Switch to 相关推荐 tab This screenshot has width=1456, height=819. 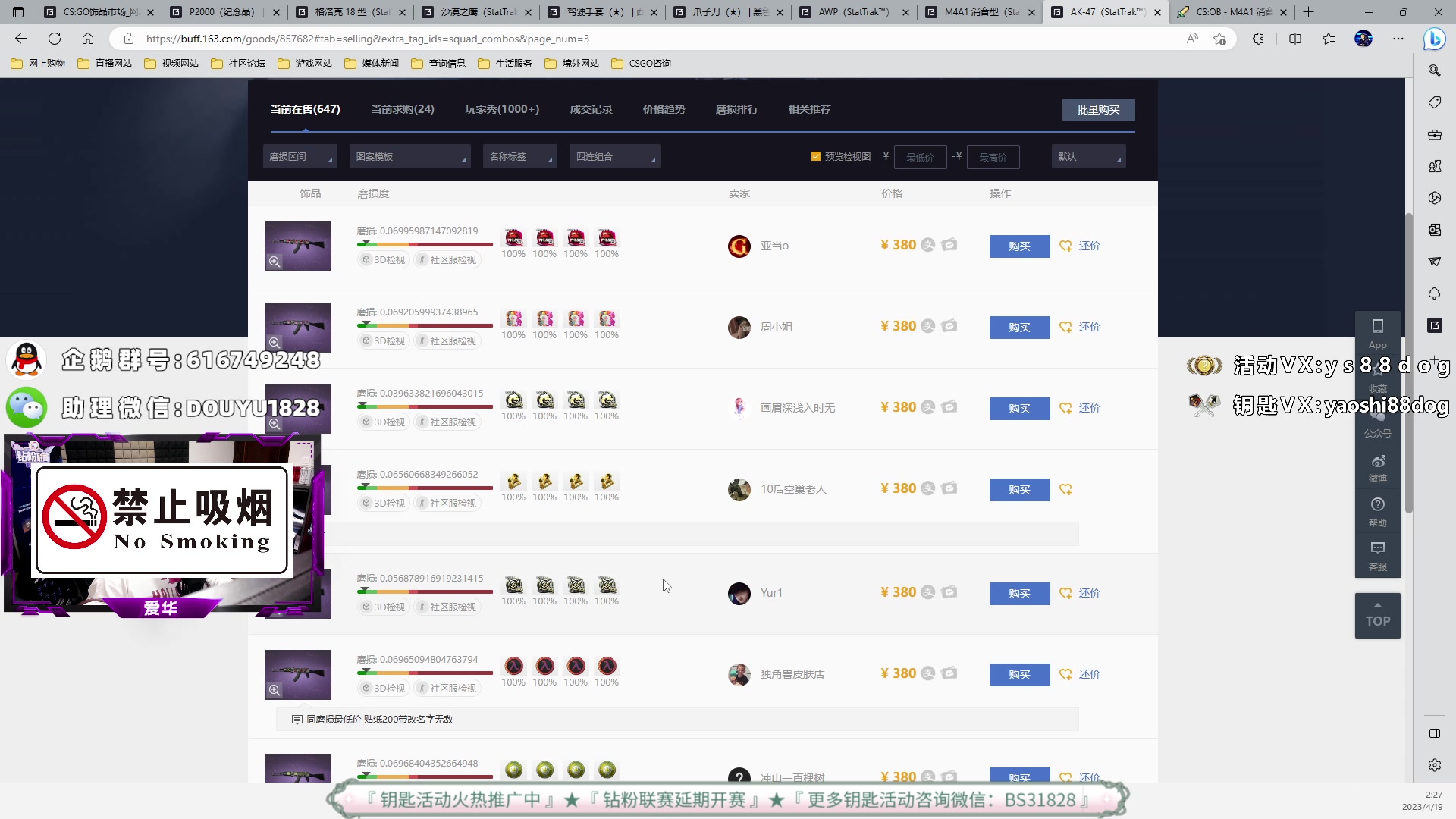tap(809, 109)
